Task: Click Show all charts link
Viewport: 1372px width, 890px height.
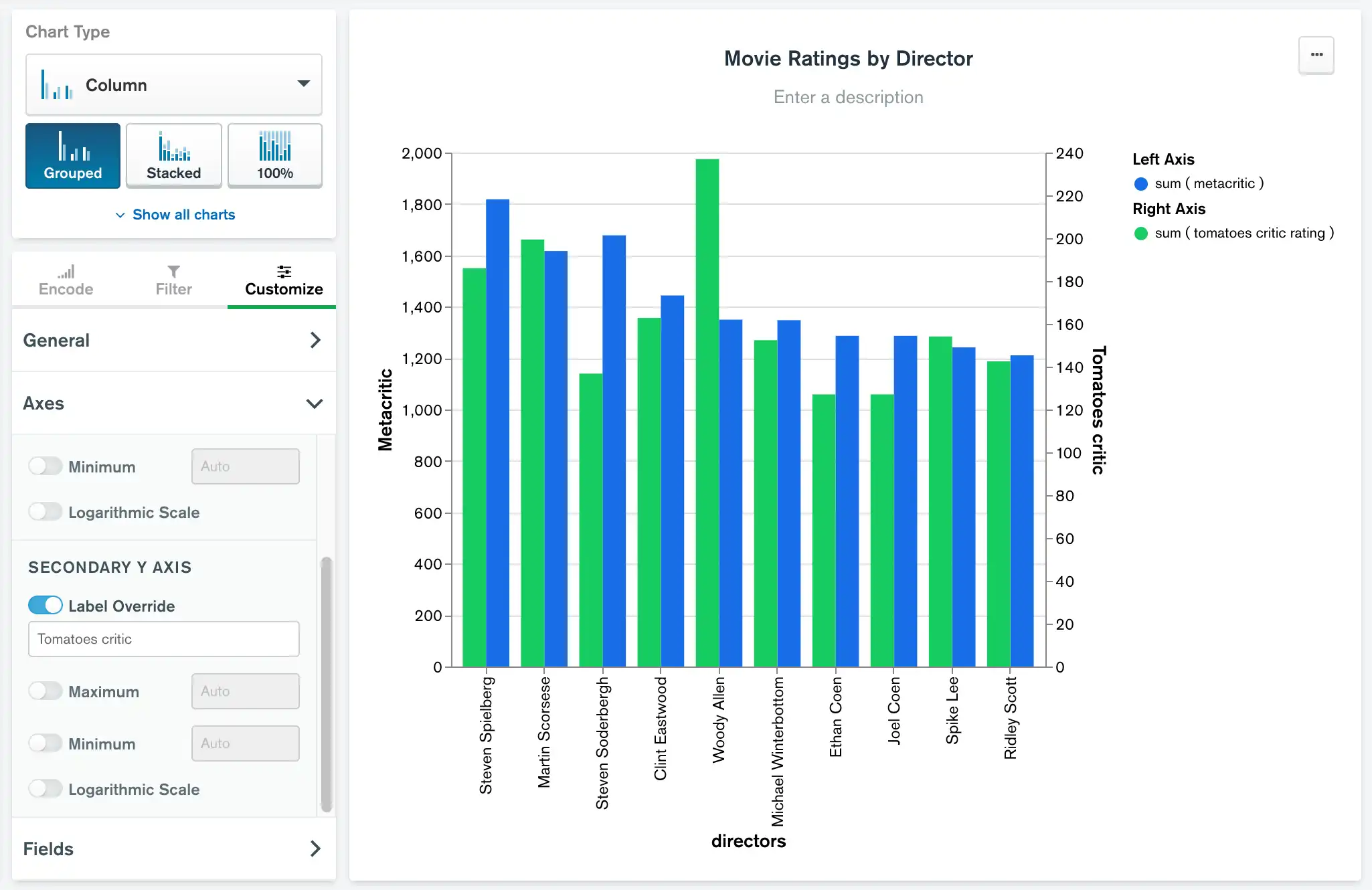Action: pos(174,214)
